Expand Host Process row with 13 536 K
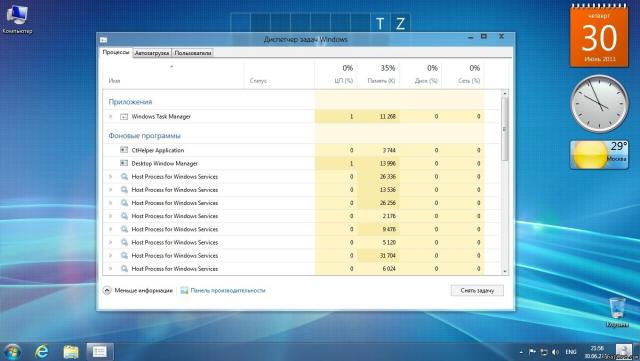The width and height of the screenshot is (640, 361). coord(111,190)
